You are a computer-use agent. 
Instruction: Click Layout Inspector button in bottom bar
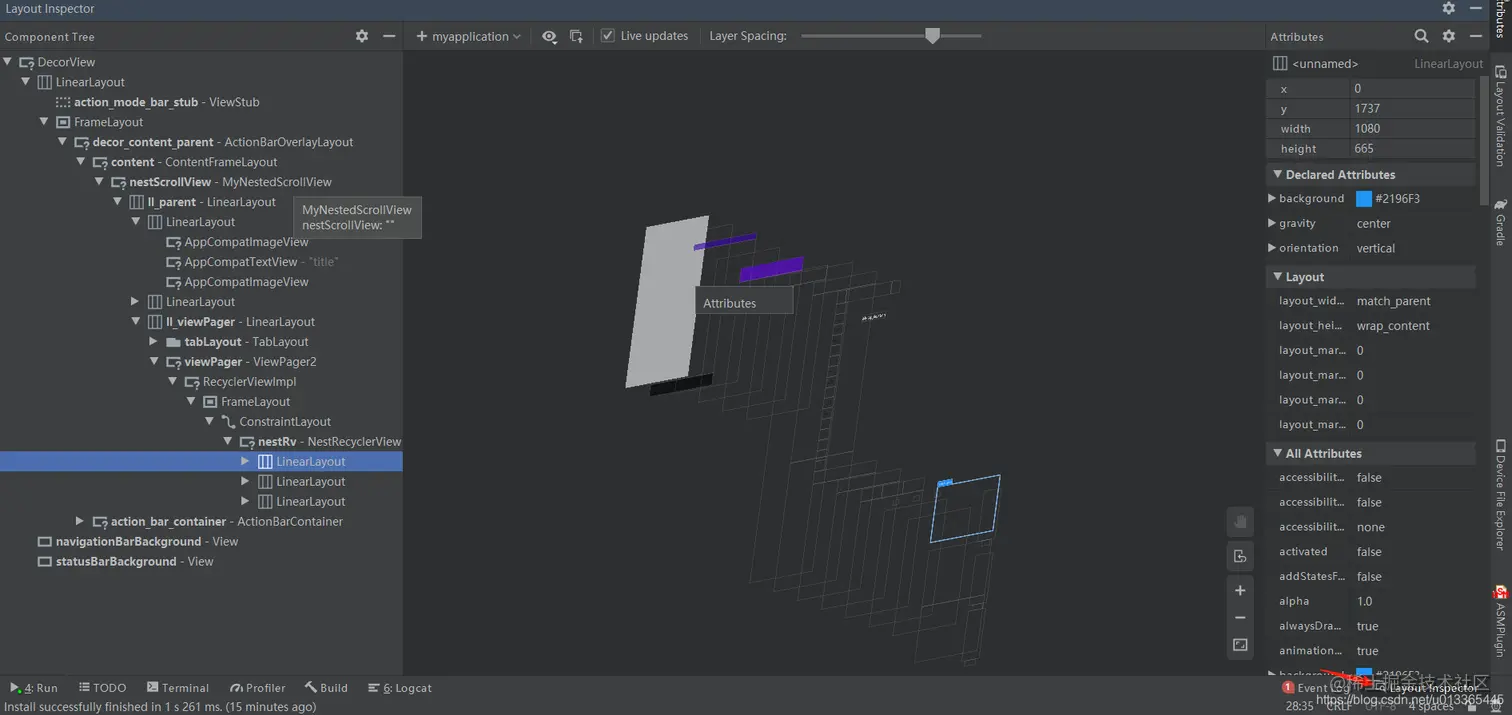(1428, 688)
